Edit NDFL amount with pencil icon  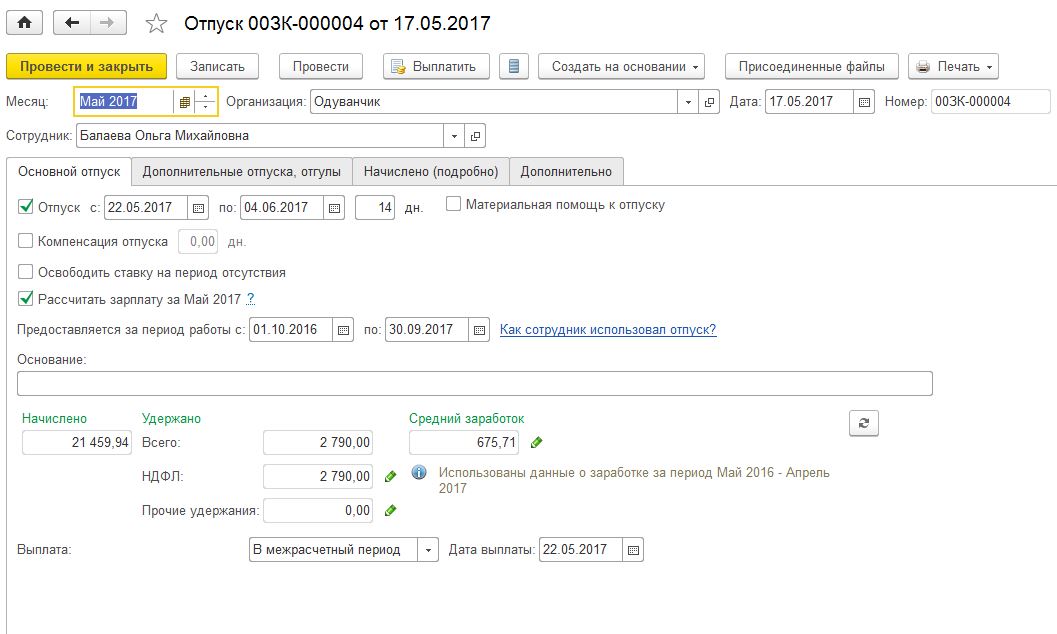pos(391,477)
